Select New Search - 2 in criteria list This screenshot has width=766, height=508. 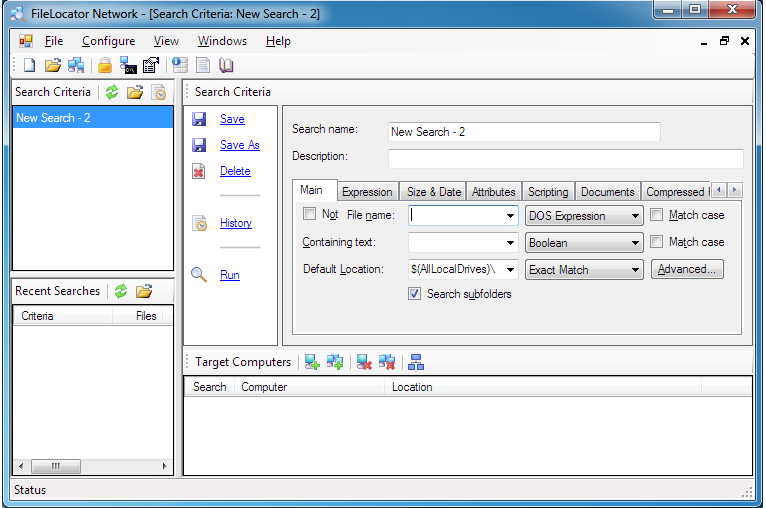click(x=93, y=118)
